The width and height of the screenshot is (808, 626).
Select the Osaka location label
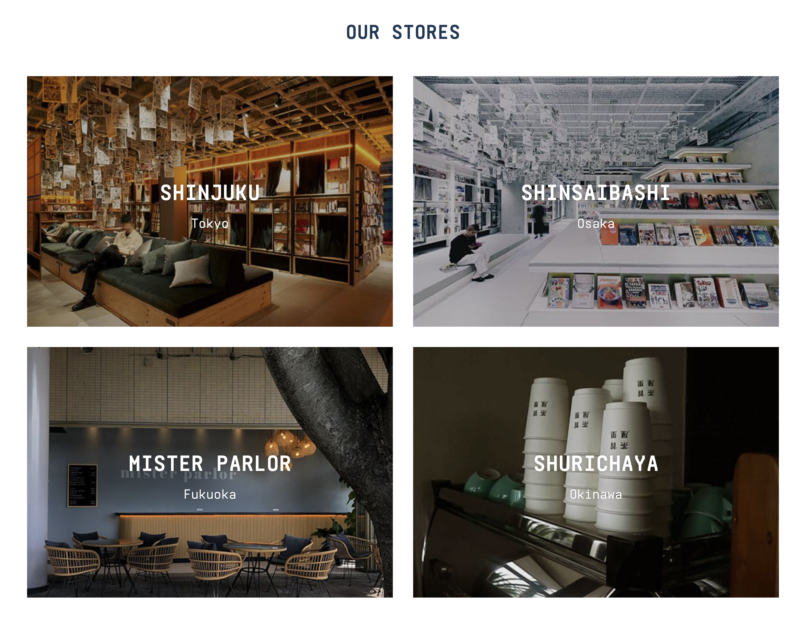pyautogui.click(x=596, y=224)
